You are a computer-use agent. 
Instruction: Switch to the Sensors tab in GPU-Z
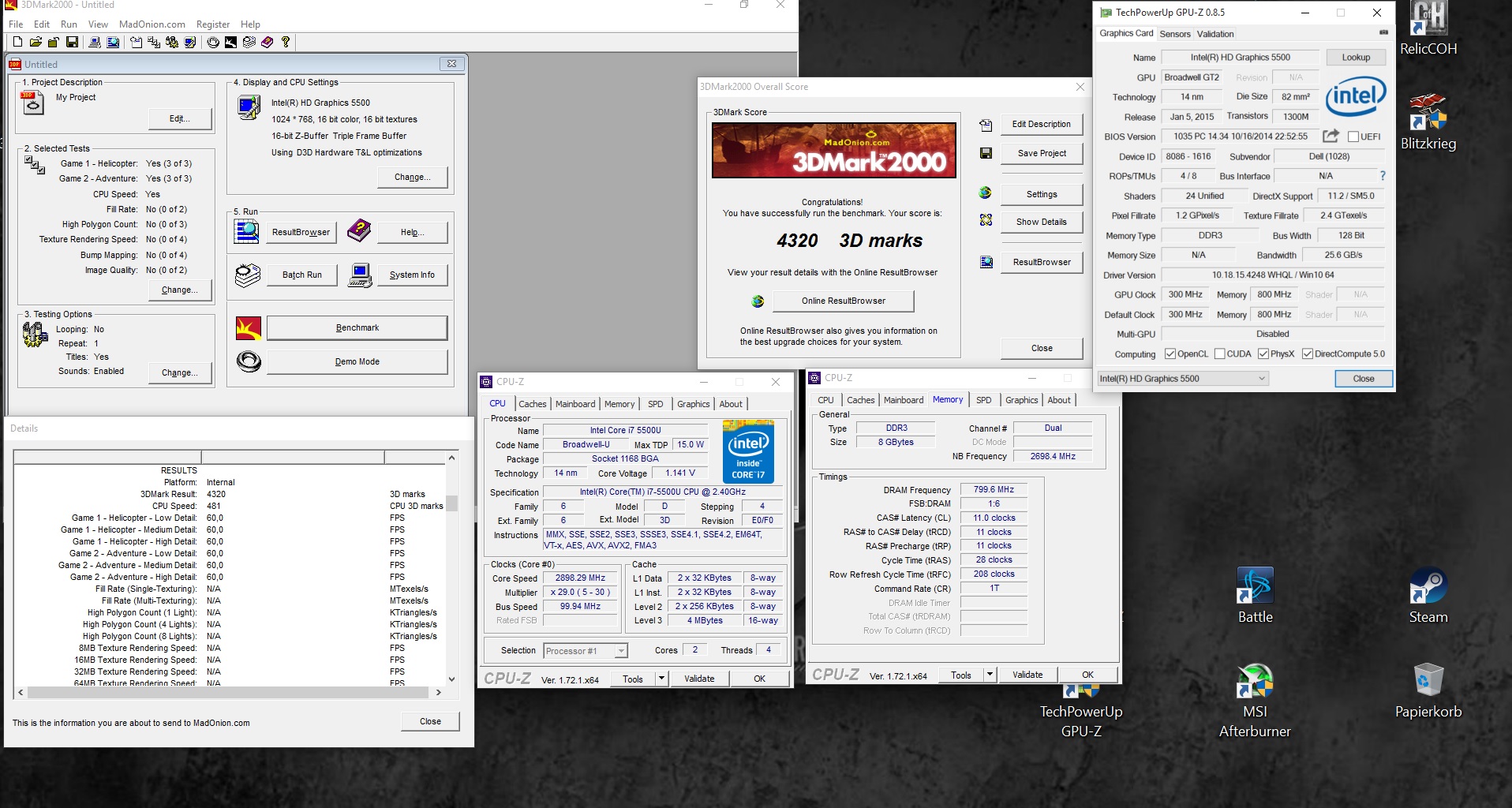(1175, 34)
